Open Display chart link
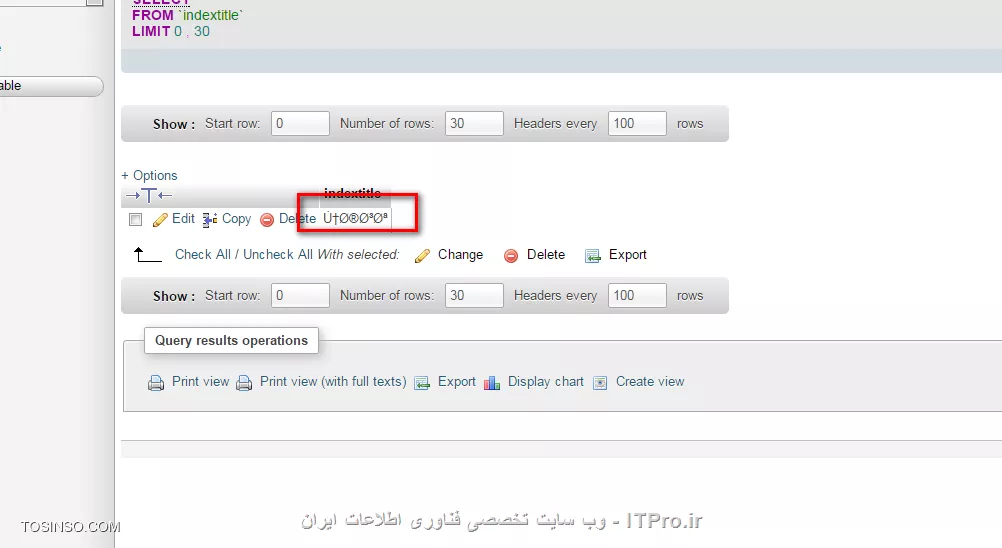This screenshot has width=1002, height=548. click(x=546, y=381)
